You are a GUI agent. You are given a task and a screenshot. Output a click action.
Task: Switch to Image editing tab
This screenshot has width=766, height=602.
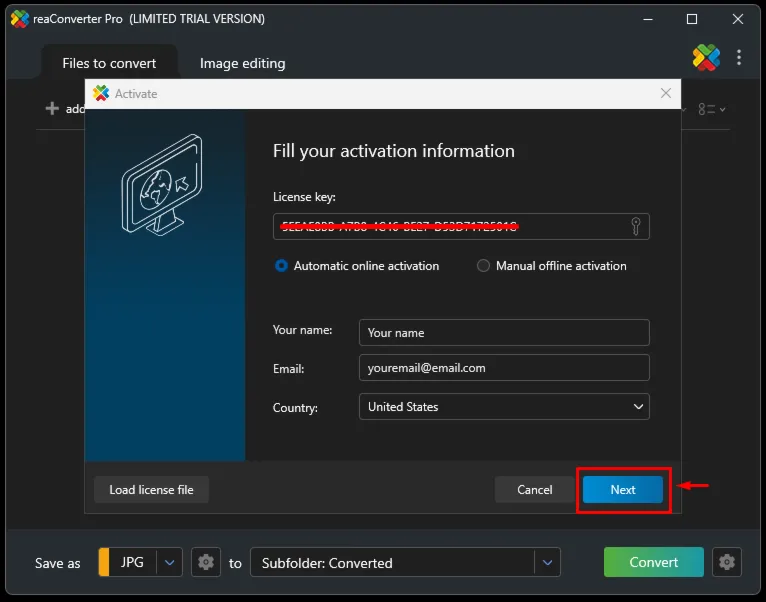(242, 64)
